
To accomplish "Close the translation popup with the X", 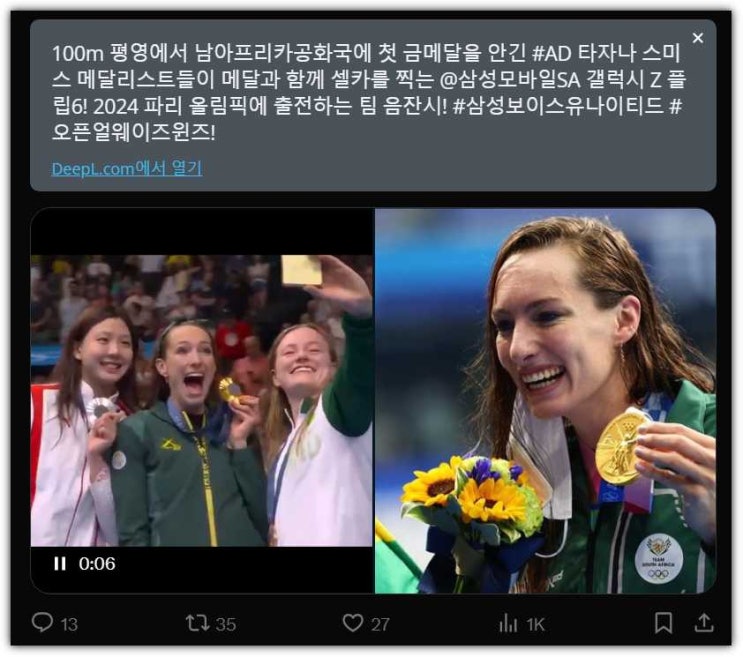I will pyautogui.click(x=698, y=38).
